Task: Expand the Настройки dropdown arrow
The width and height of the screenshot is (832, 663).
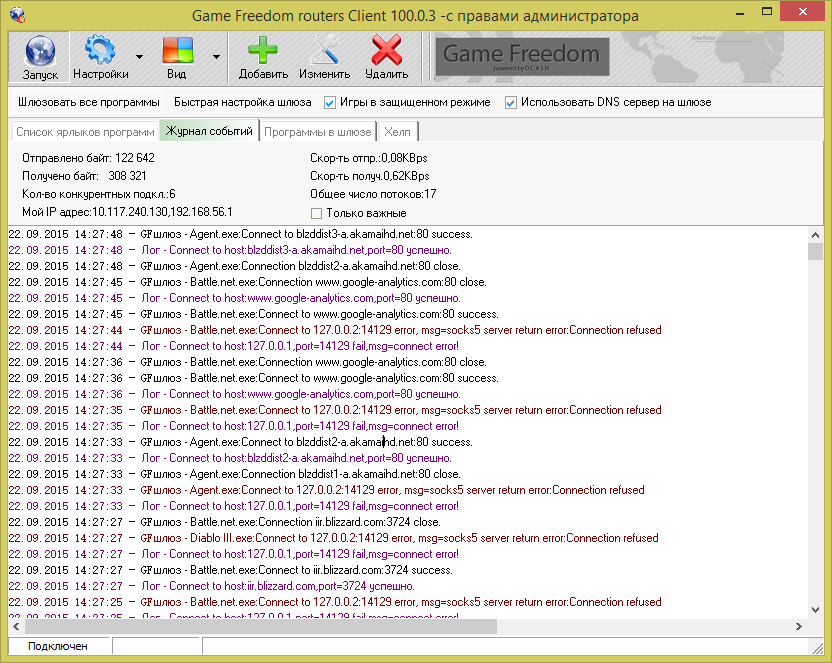Action: 139,57
